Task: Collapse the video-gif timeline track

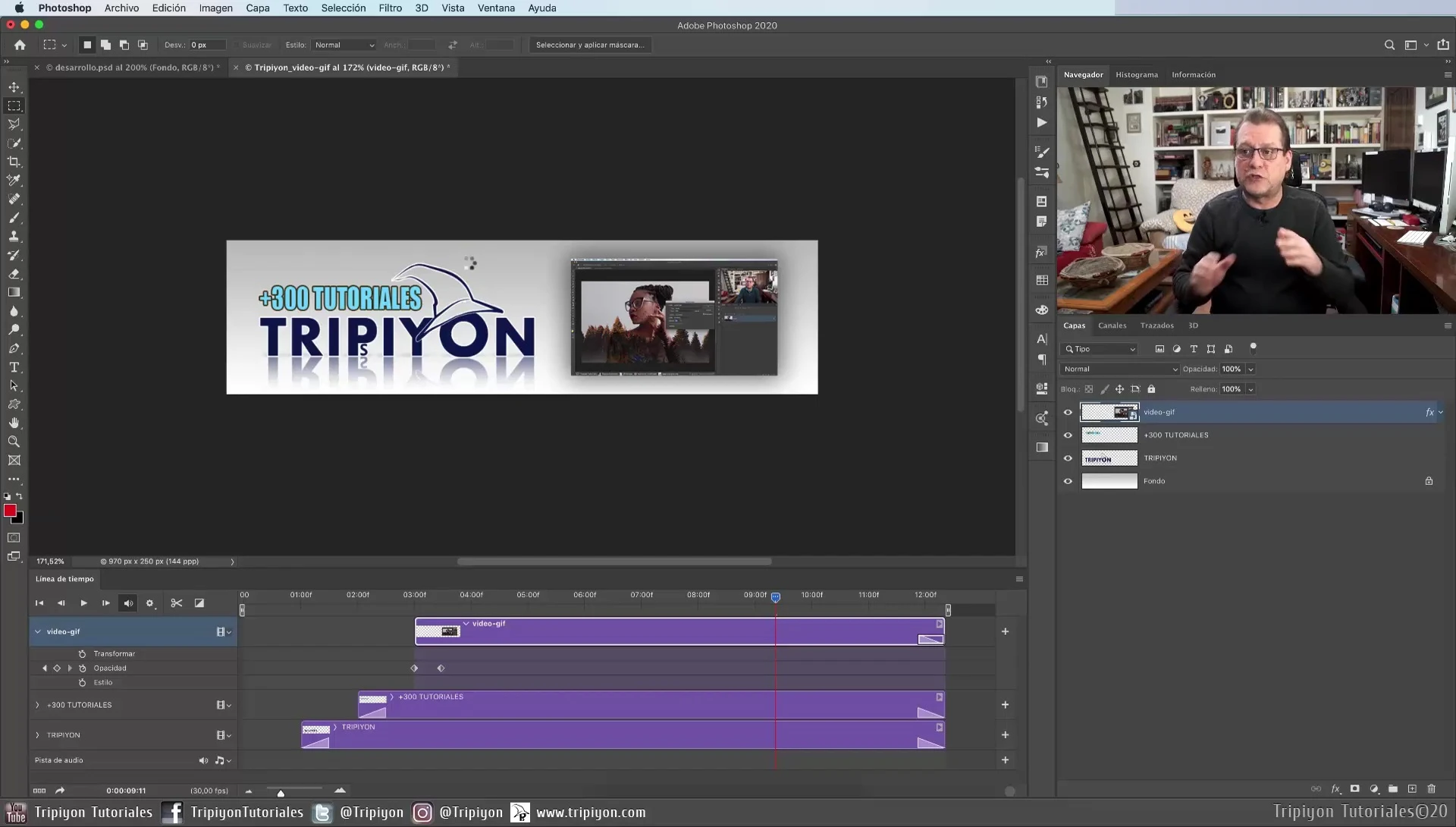Action: pyautogui.click(x=38, y=631)
